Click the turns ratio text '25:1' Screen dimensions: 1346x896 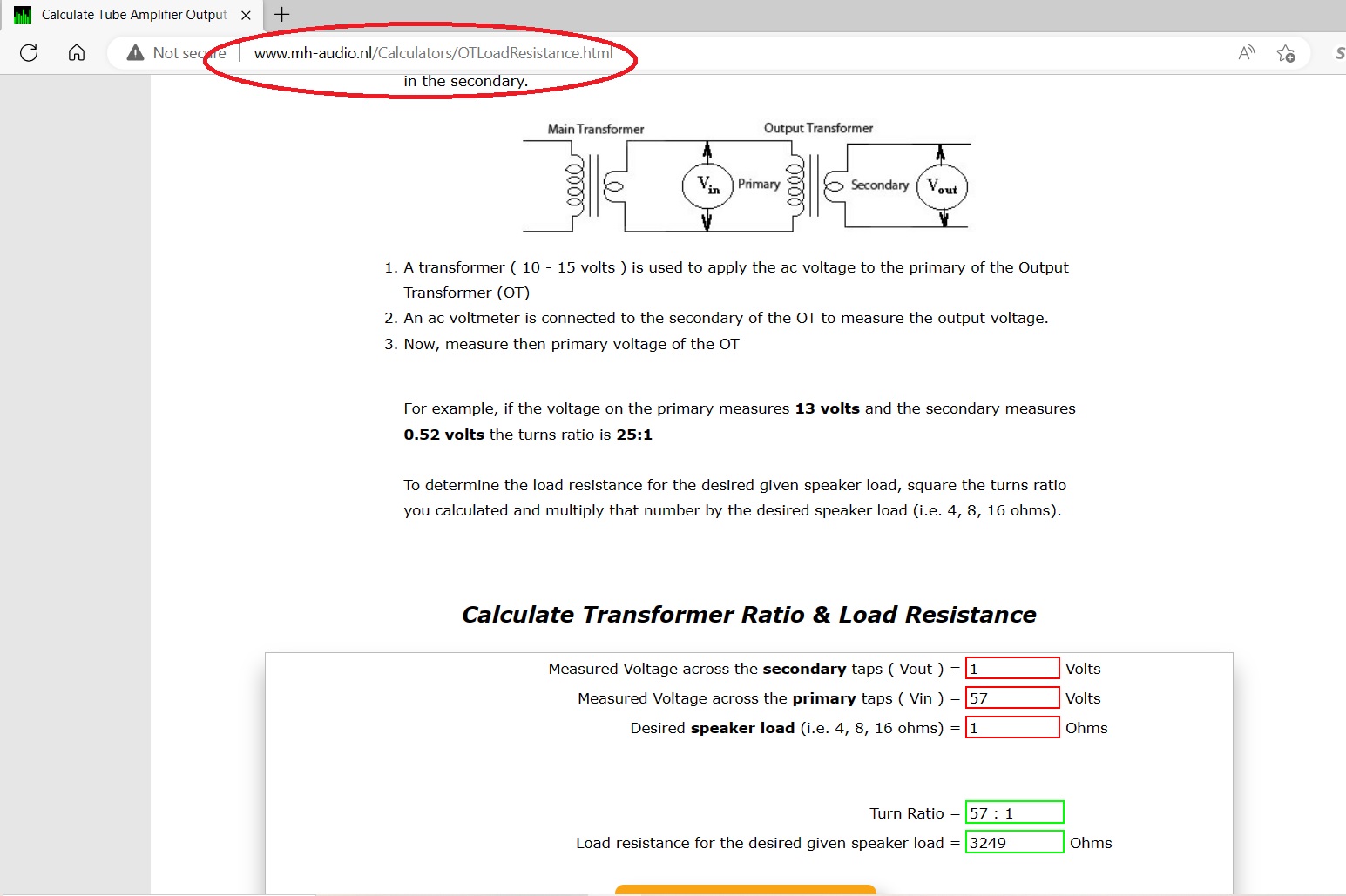[x=634, y=435]
